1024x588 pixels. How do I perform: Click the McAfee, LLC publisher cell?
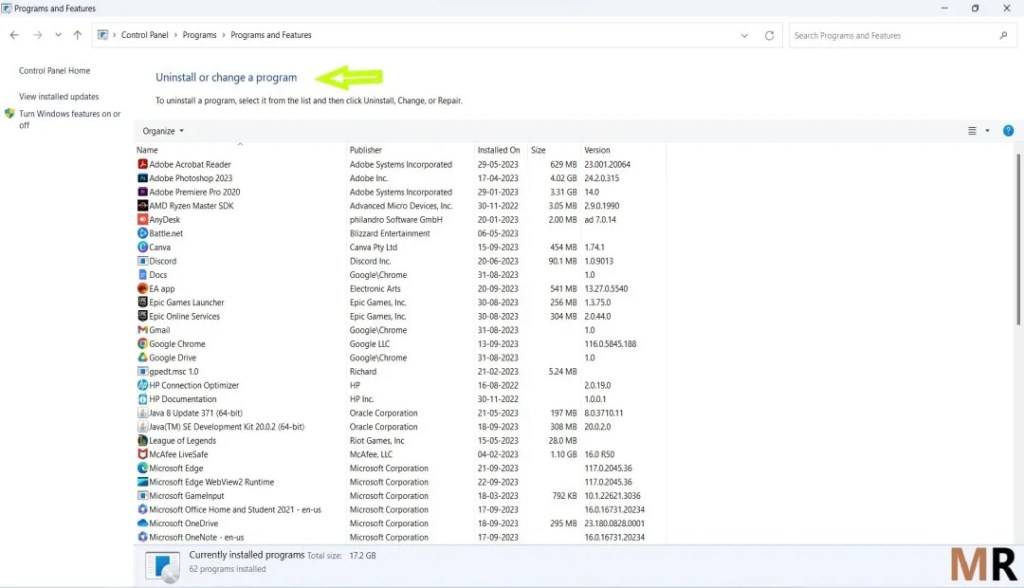[x=371, y=454]
